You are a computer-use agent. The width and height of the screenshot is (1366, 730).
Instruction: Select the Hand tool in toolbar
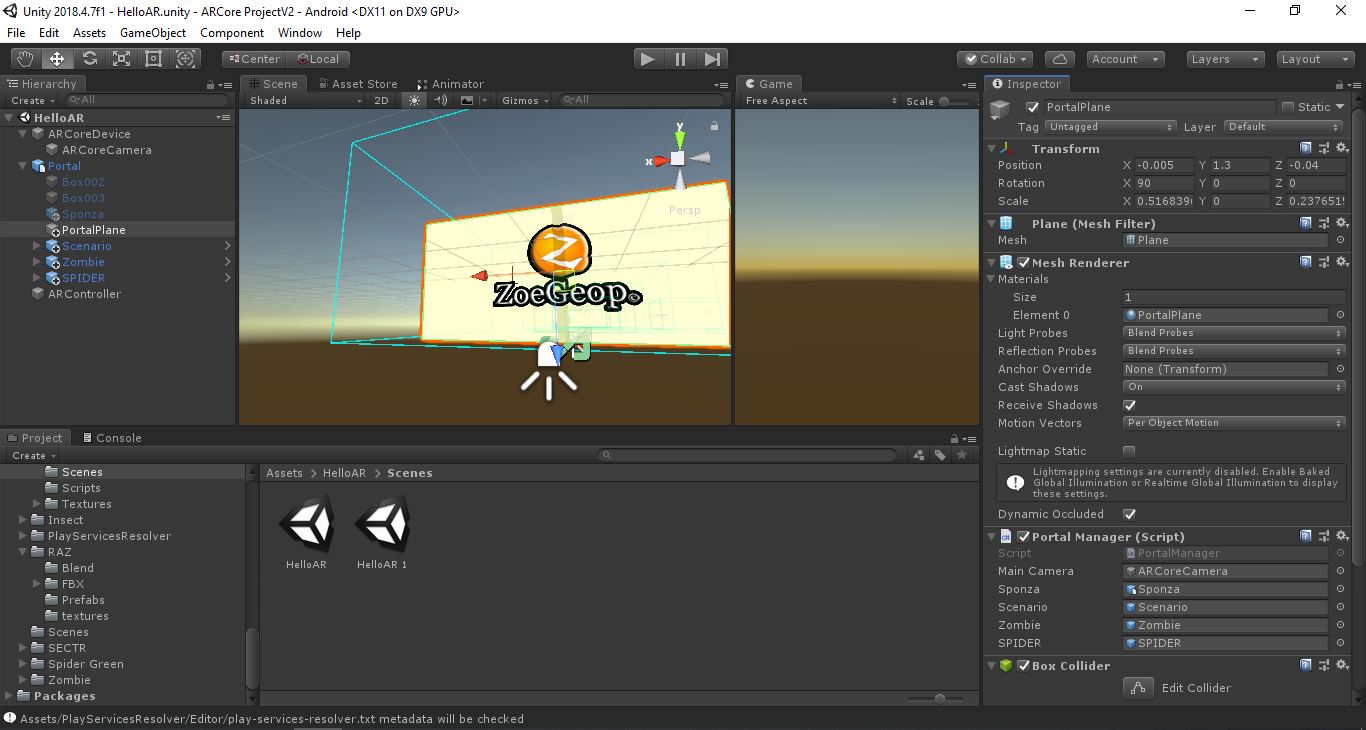click(25, 59)
